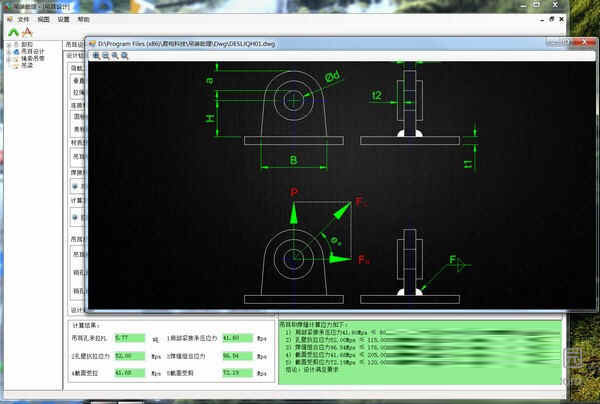
Task: Open the 视图 menu
Action: [x=43, y=19]
